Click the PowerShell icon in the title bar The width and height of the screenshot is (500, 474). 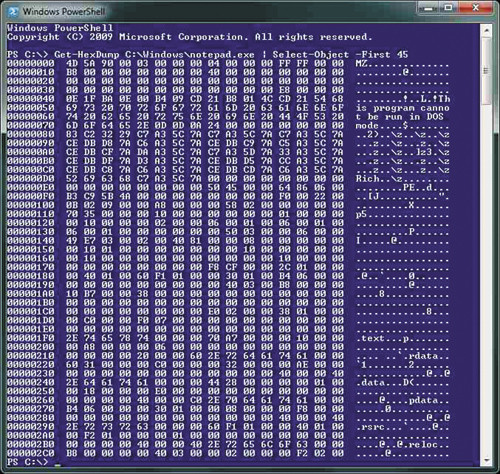tap(13, 12)
